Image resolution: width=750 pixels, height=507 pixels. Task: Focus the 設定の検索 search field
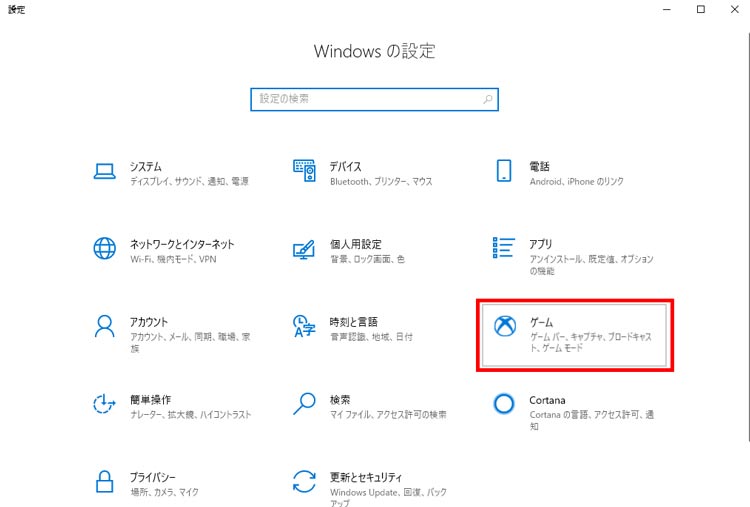point(374,99)
